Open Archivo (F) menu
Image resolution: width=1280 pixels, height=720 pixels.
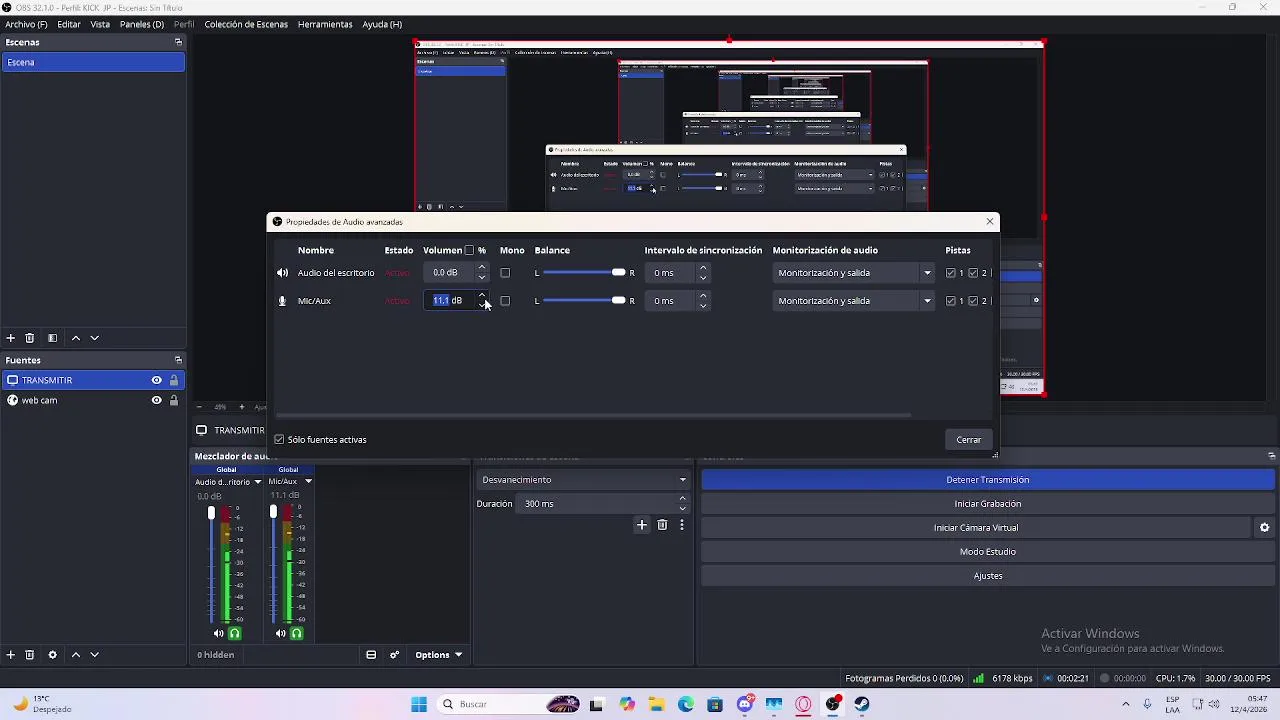tap(26, 24)
